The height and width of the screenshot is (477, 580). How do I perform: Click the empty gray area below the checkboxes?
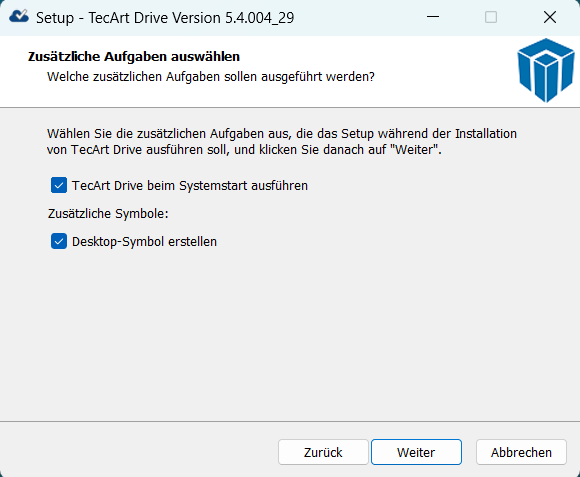pos(290,333)
